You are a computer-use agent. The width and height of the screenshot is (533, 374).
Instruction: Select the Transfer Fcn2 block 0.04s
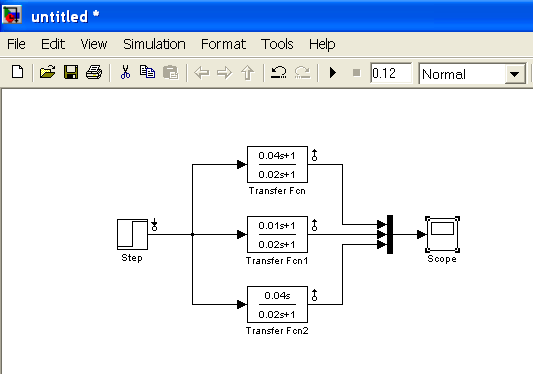[277, 305]
